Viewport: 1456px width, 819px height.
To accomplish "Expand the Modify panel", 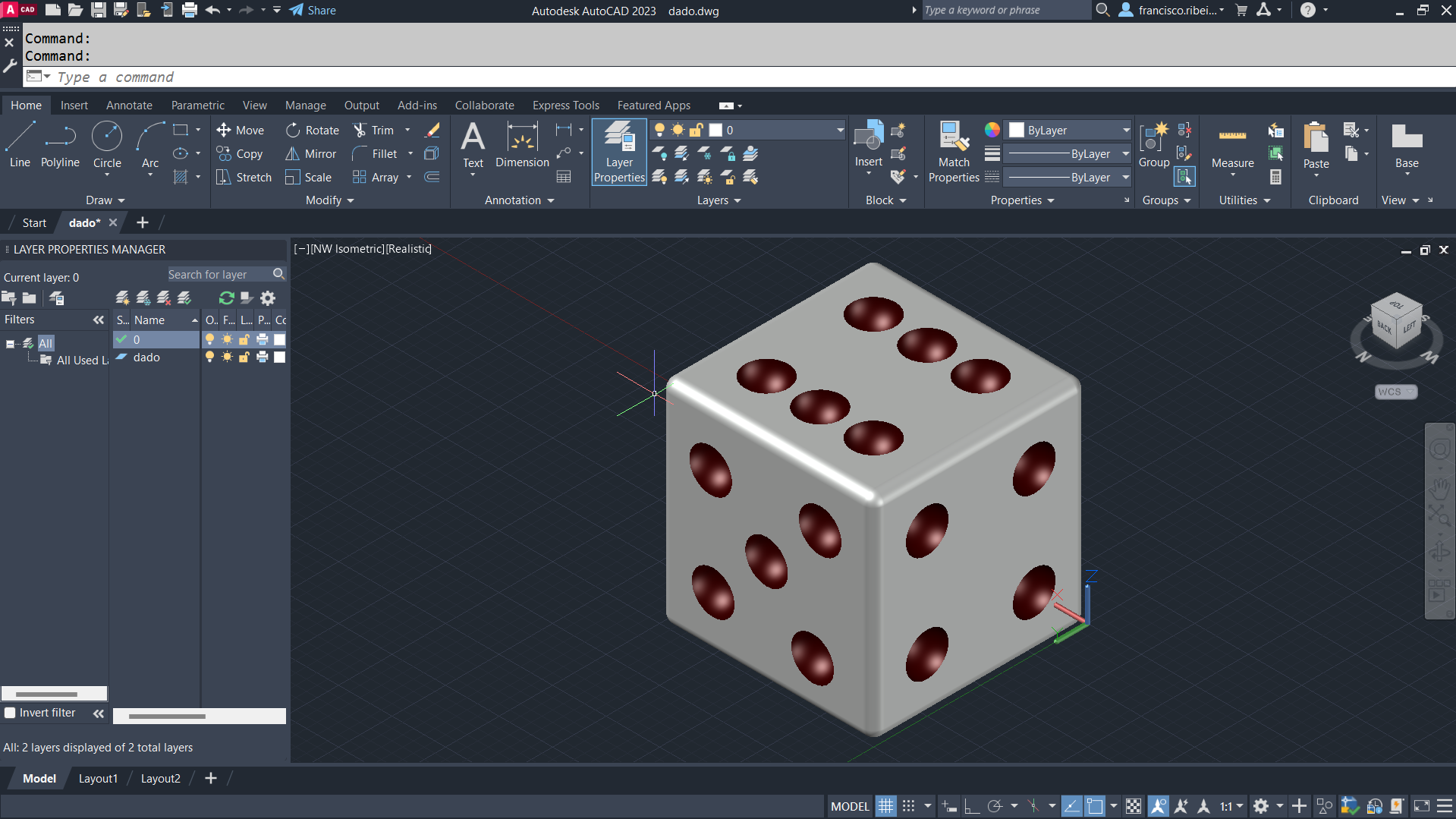I will point(329,200).
